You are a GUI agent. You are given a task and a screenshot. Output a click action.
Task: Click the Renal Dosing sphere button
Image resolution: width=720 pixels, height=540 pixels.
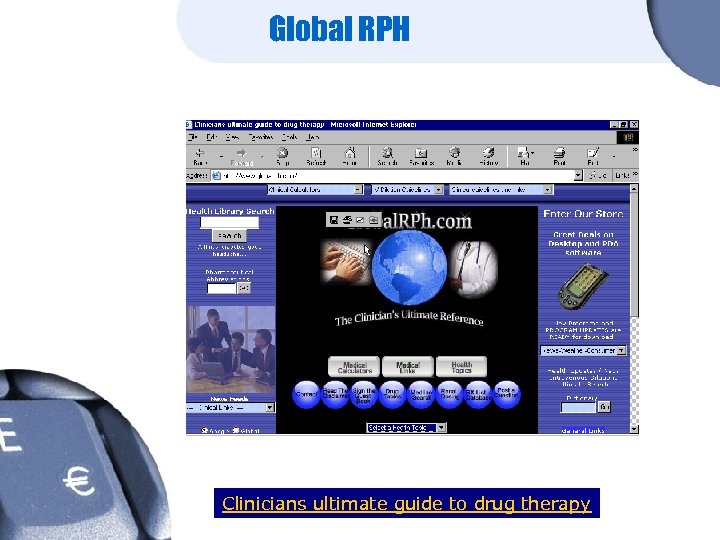point(449,394)
